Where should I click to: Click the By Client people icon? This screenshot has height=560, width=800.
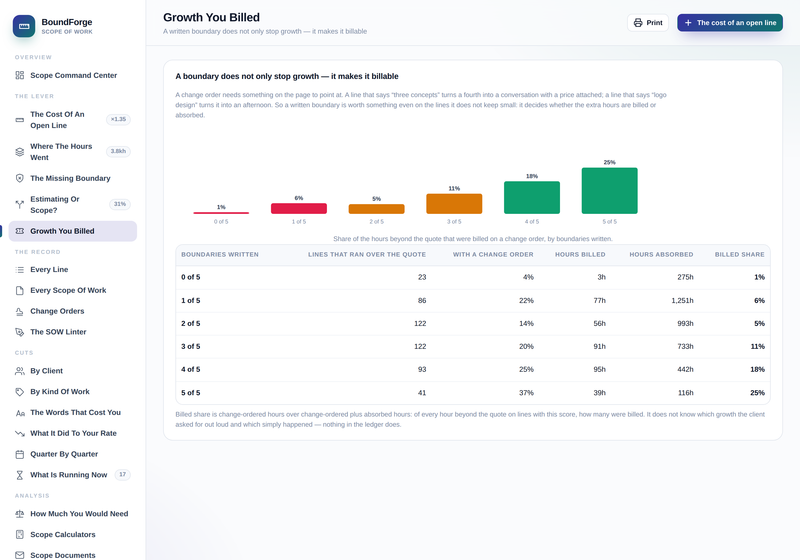point(19,371)
